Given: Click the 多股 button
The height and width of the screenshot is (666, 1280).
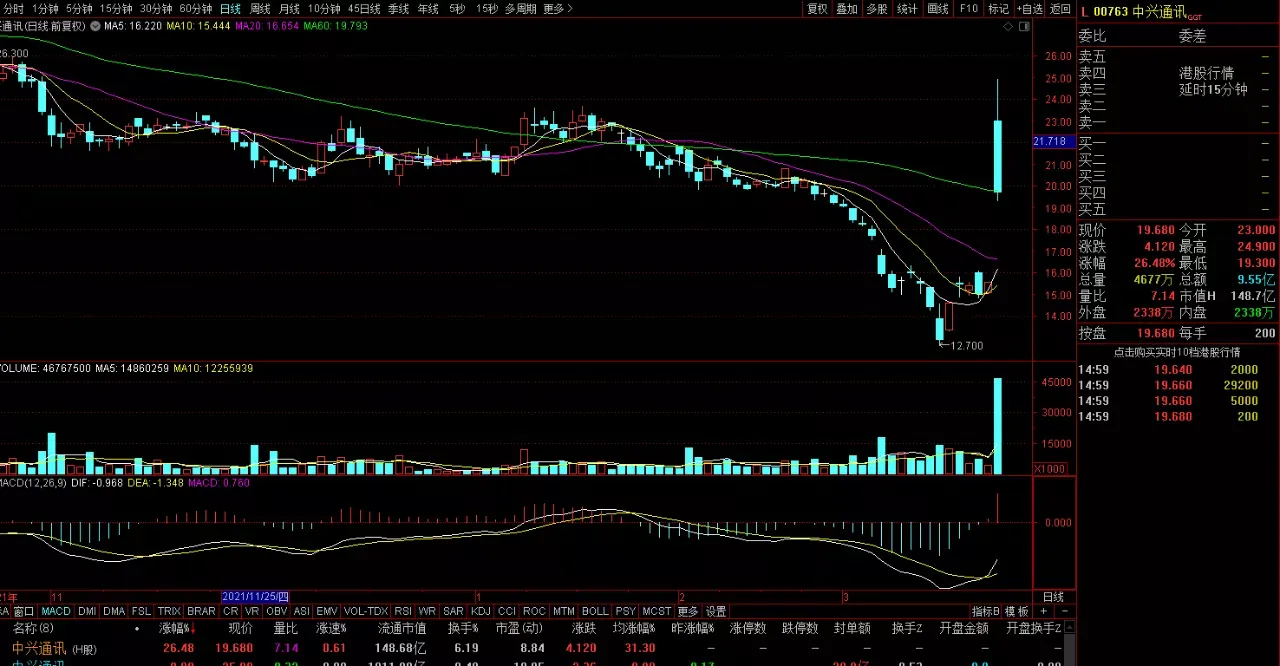Looking at the screenshot, I should [877, 9].
